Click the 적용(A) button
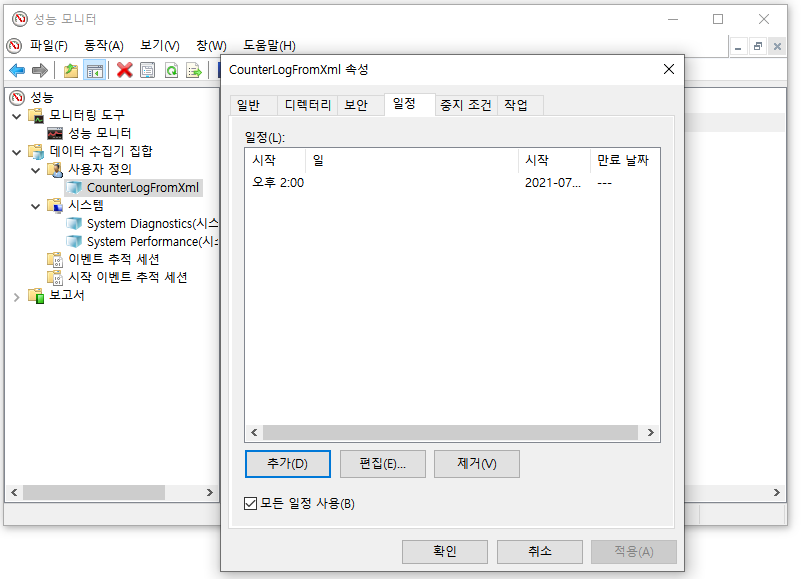 click(x=634, y=552)
